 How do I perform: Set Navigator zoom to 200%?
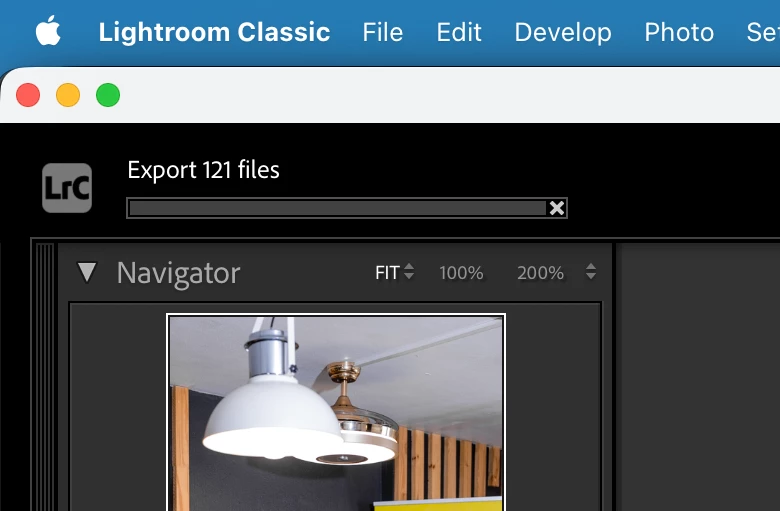pos(540,273)
